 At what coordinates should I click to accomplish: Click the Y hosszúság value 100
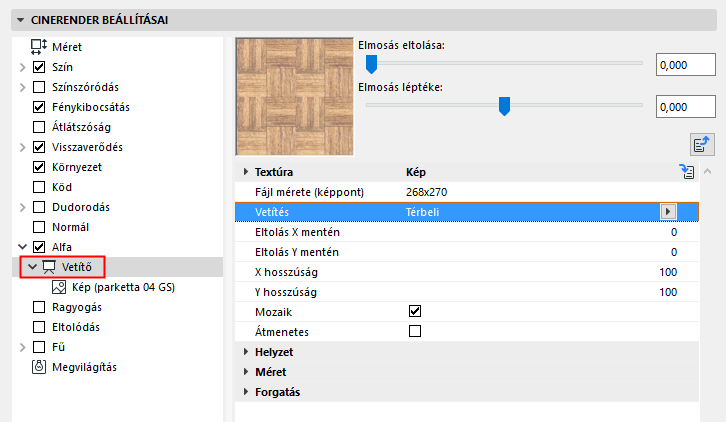click(668, 292)
